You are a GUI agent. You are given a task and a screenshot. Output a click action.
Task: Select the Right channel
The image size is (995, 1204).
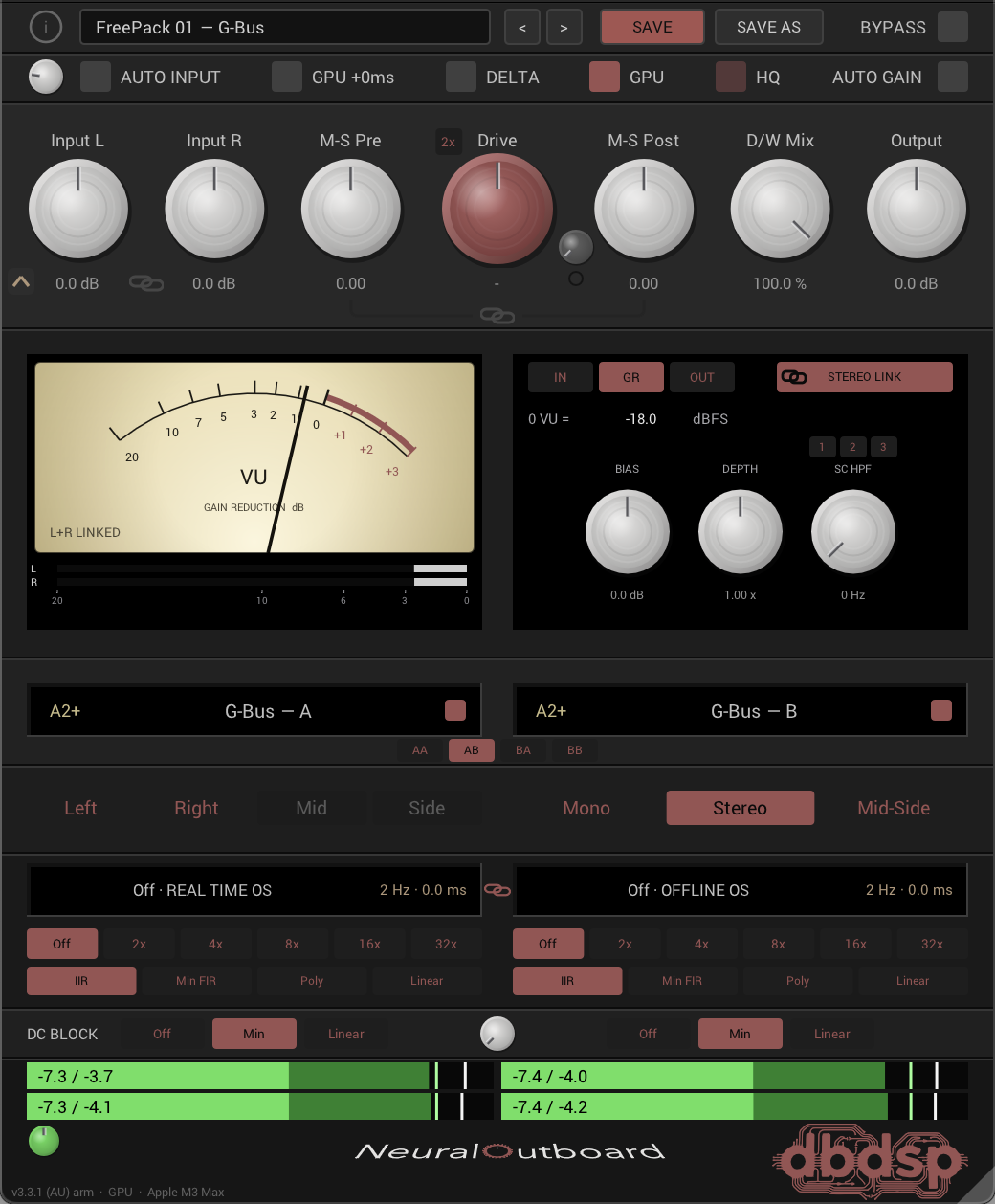click(196, 808)
